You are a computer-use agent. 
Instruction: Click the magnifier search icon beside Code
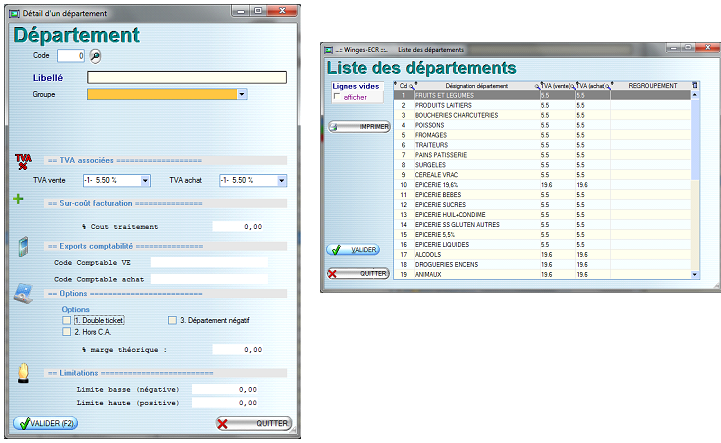click(96, 56)
